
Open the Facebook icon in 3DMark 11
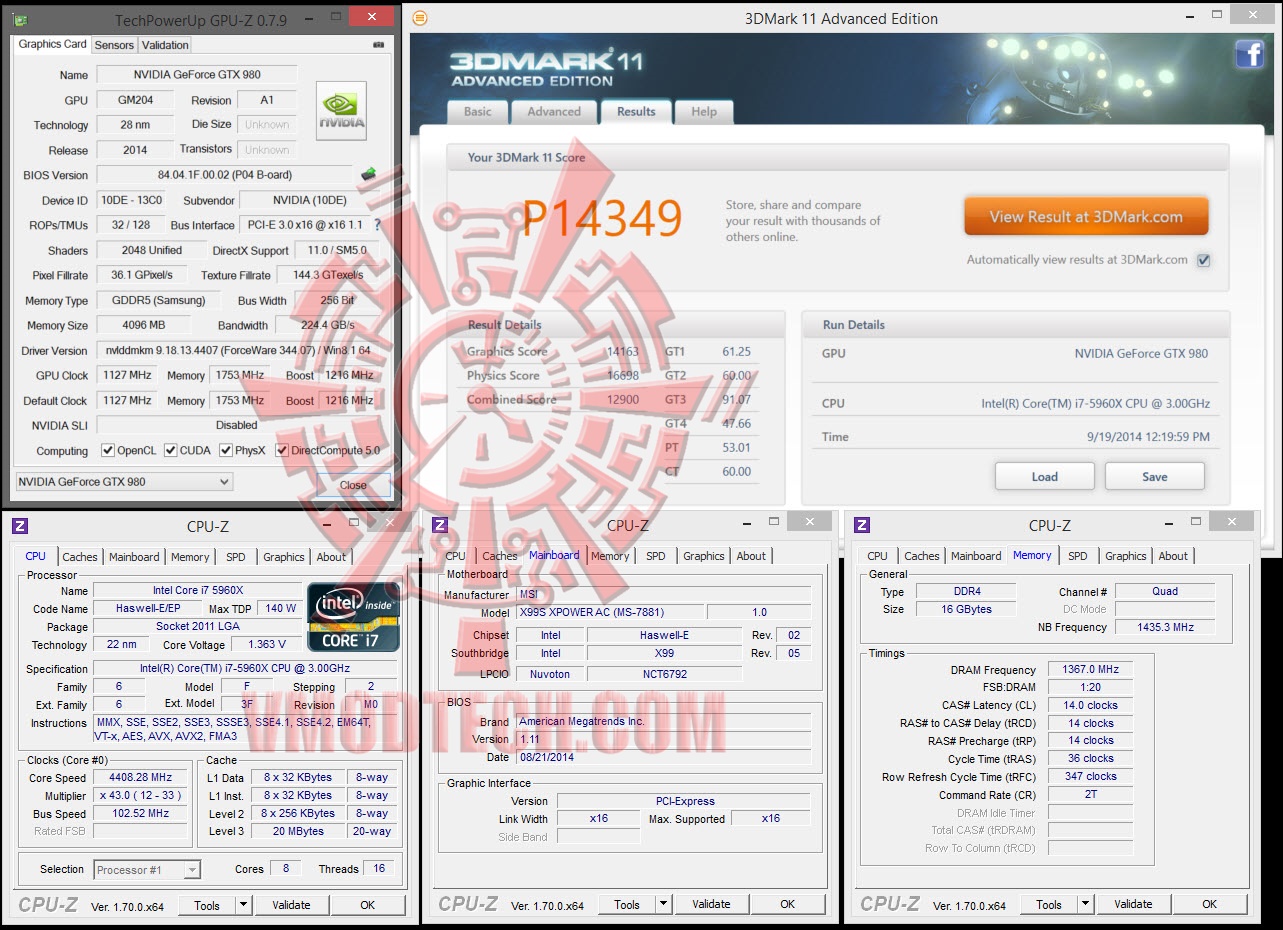click(1250, 54)
